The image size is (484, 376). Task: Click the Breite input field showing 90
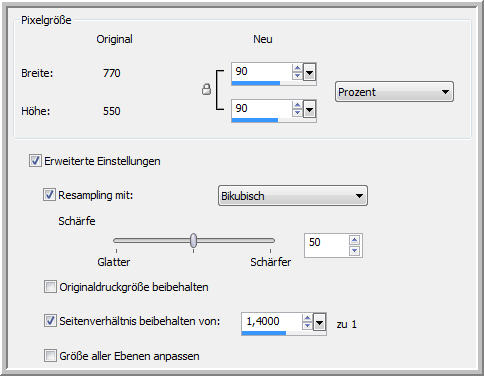[x=262, y=72]
